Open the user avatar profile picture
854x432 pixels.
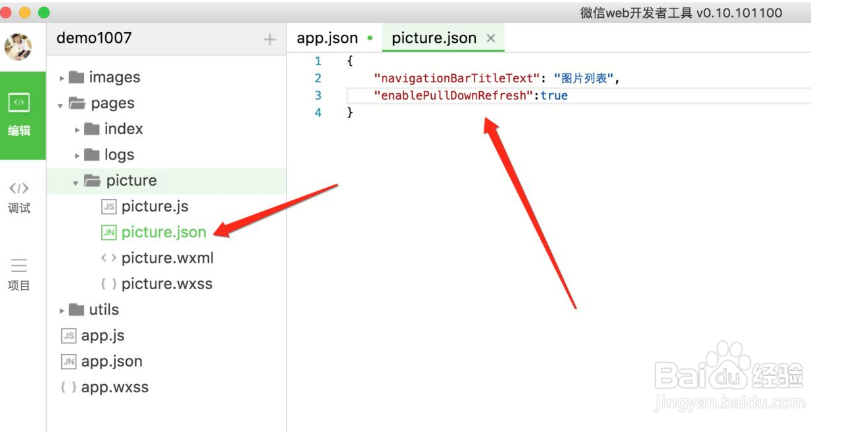click(18, 47)
